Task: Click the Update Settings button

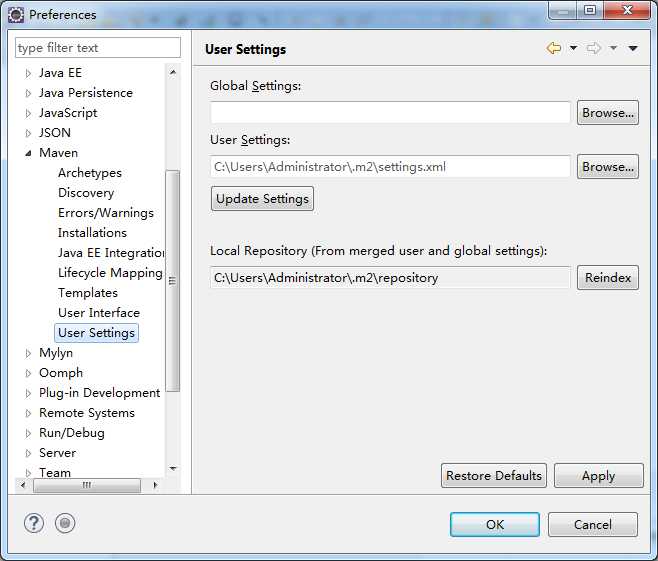Action: (x=262, y=199)
